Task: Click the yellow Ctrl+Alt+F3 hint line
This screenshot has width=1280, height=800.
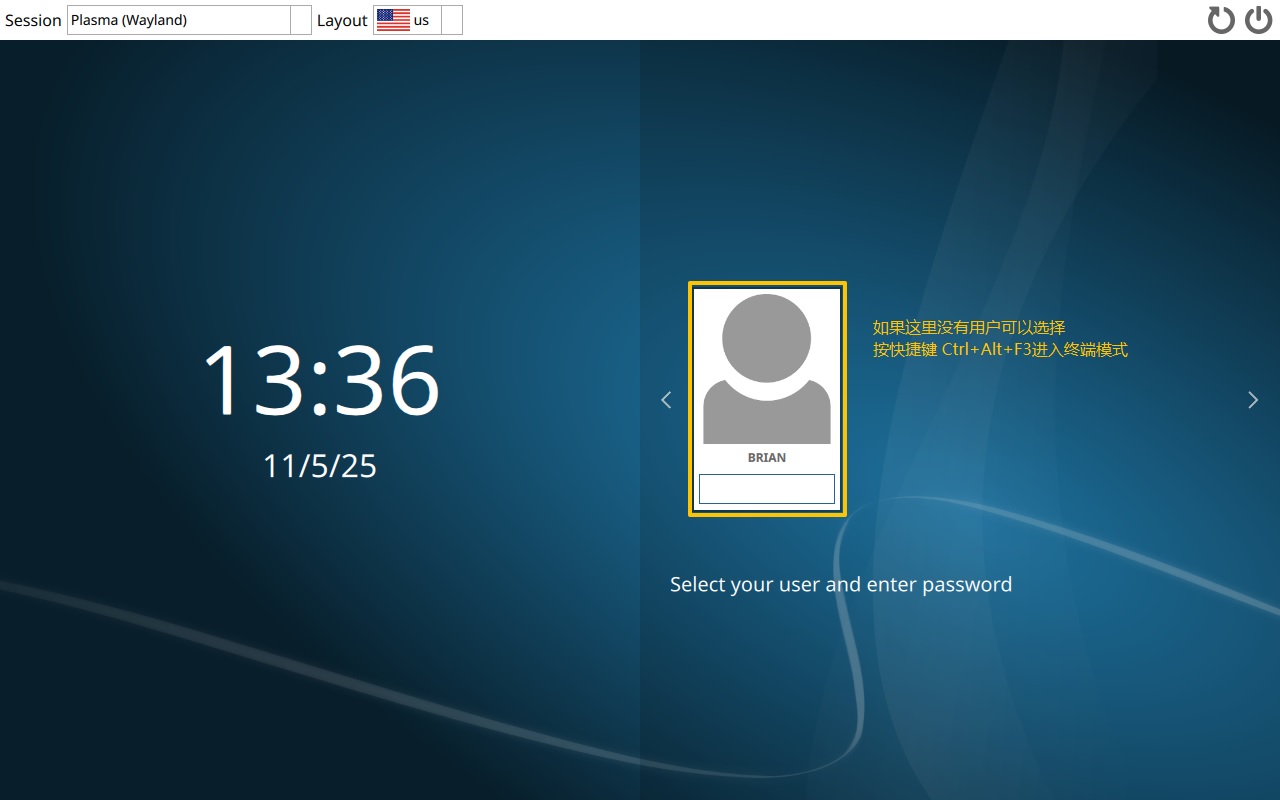Action: tap(1000, 350)
